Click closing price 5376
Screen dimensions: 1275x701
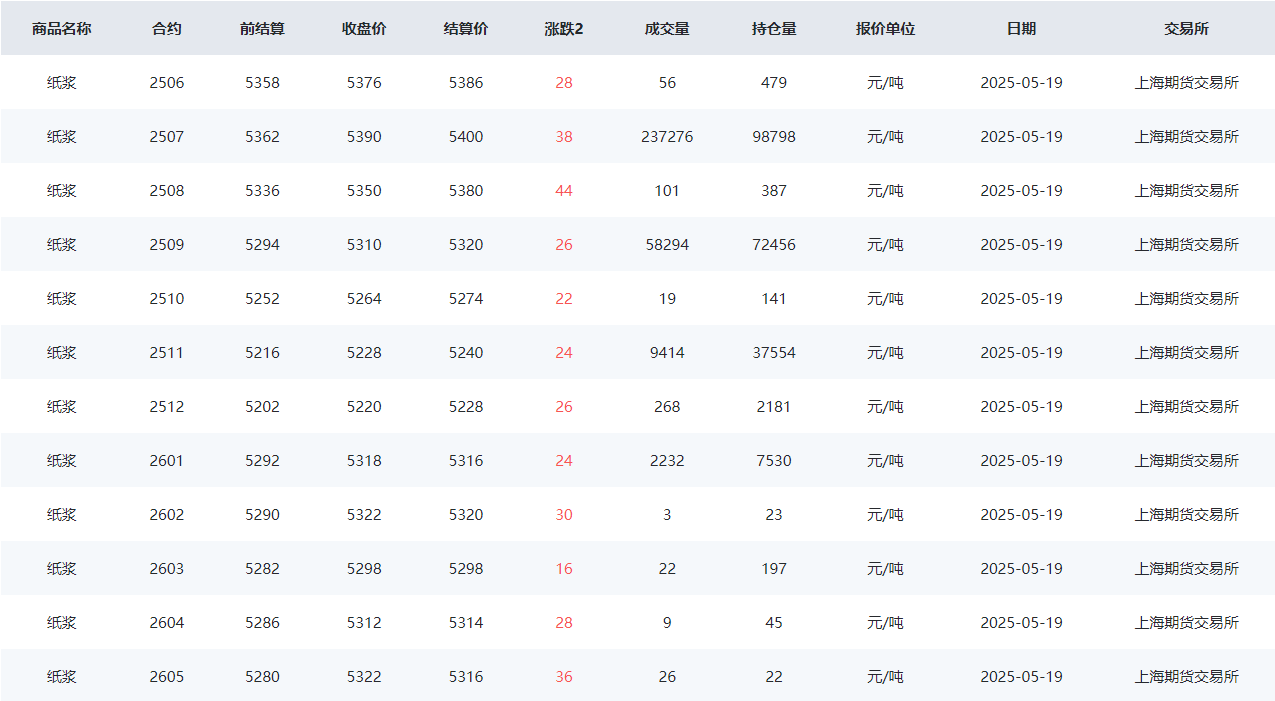(x=364, y=83)
